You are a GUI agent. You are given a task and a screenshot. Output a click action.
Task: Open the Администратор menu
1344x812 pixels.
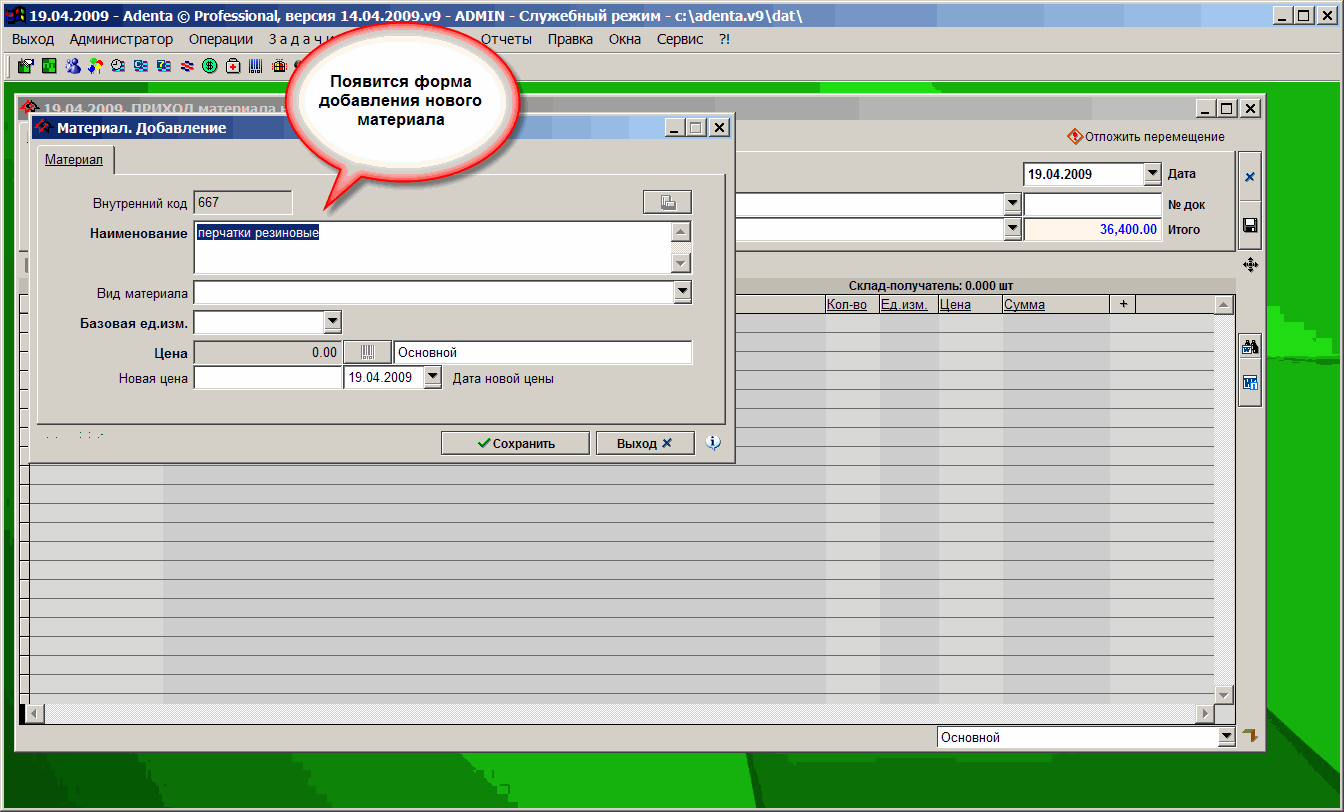pos(121,39)
